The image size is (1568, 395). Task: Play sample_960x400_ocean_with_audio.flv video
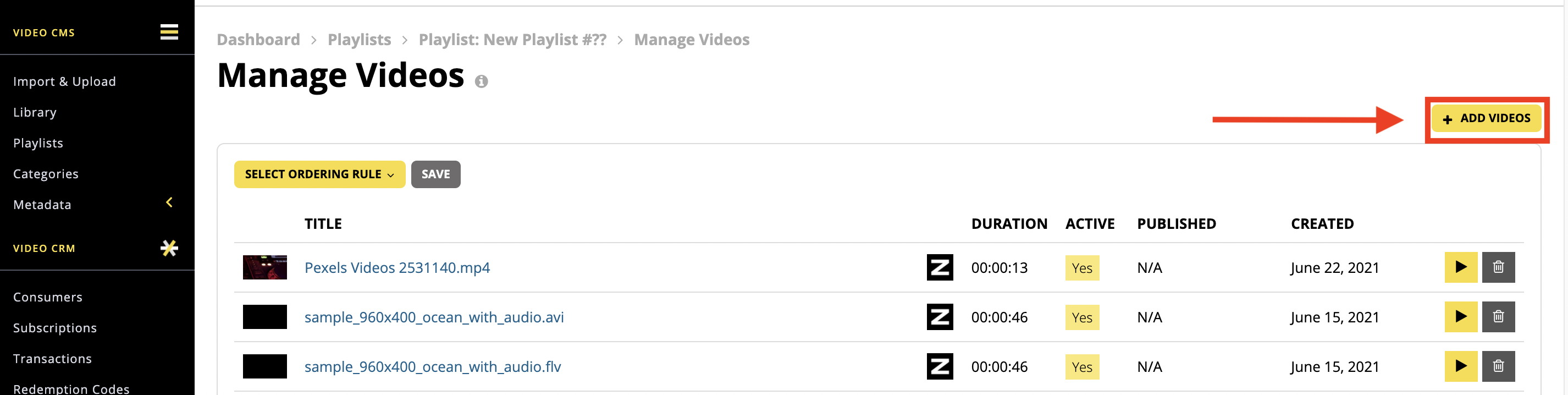[1461, 366]
